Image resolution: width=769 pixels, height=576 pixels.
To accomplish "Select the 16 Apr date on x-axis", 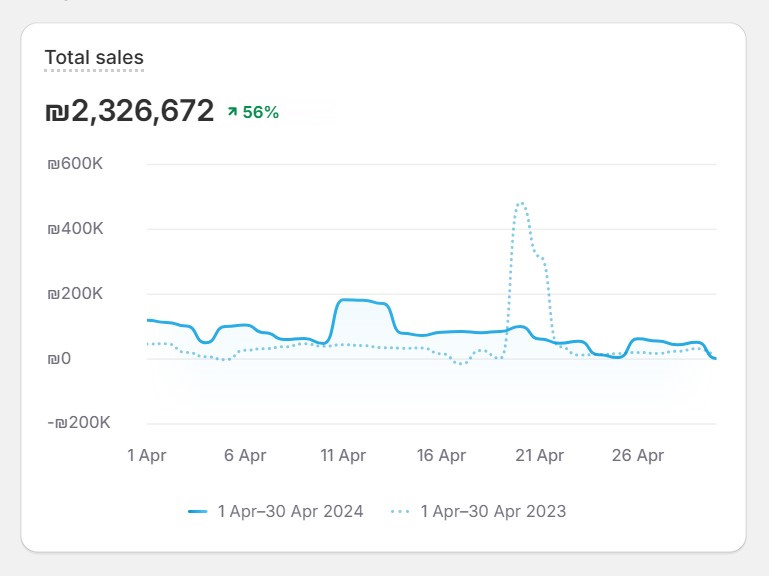I will [441, 455].
